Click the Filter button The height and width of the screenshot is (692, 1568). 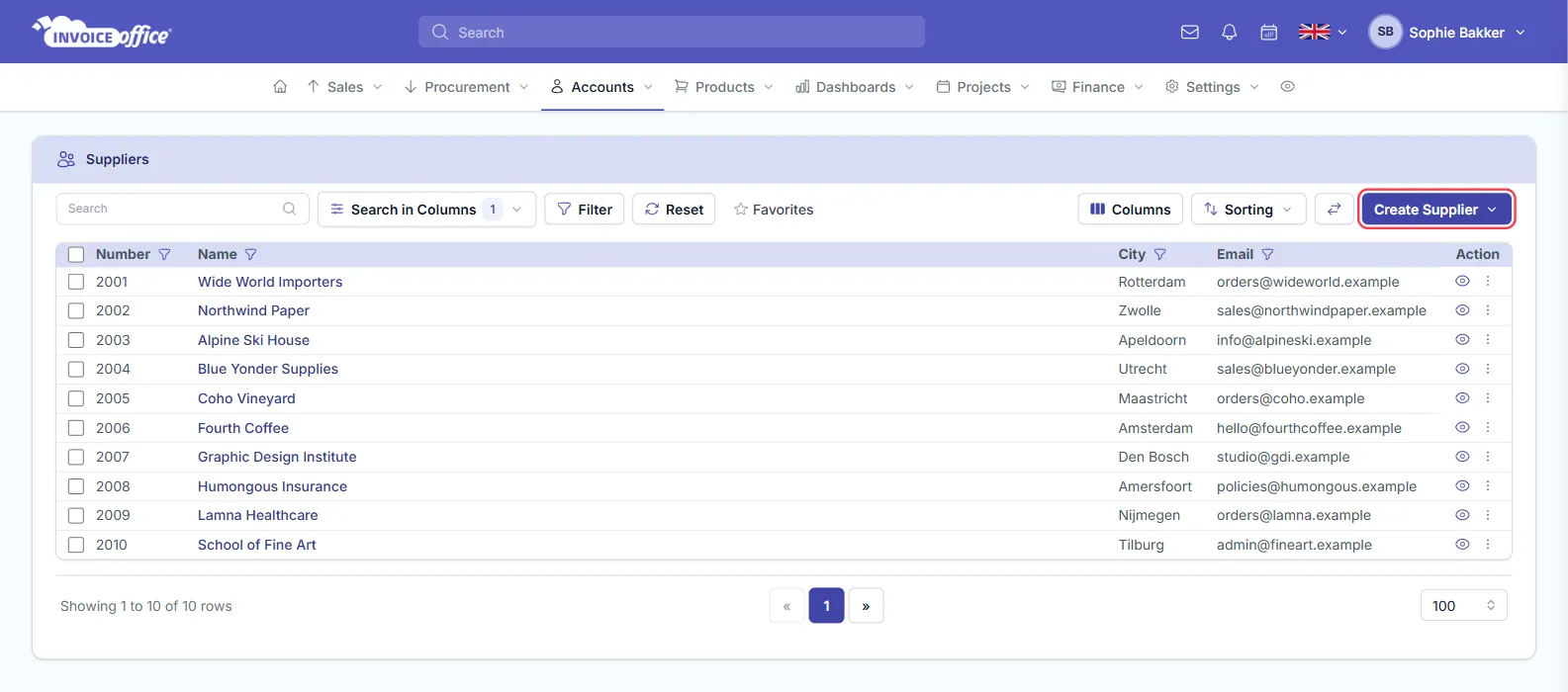point(585,210)
